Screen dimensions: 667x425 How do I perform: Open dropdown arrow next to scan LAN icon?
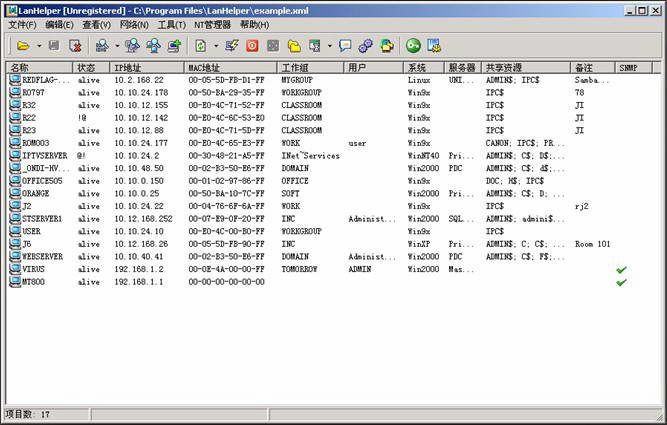117,46
